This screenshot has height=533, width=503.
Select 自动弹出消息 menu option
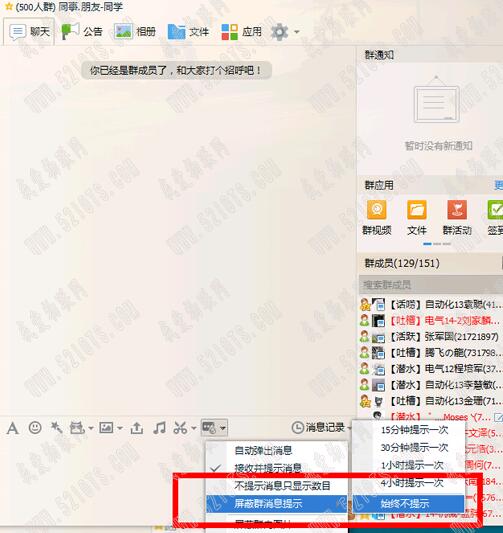[x=277, y=451]
